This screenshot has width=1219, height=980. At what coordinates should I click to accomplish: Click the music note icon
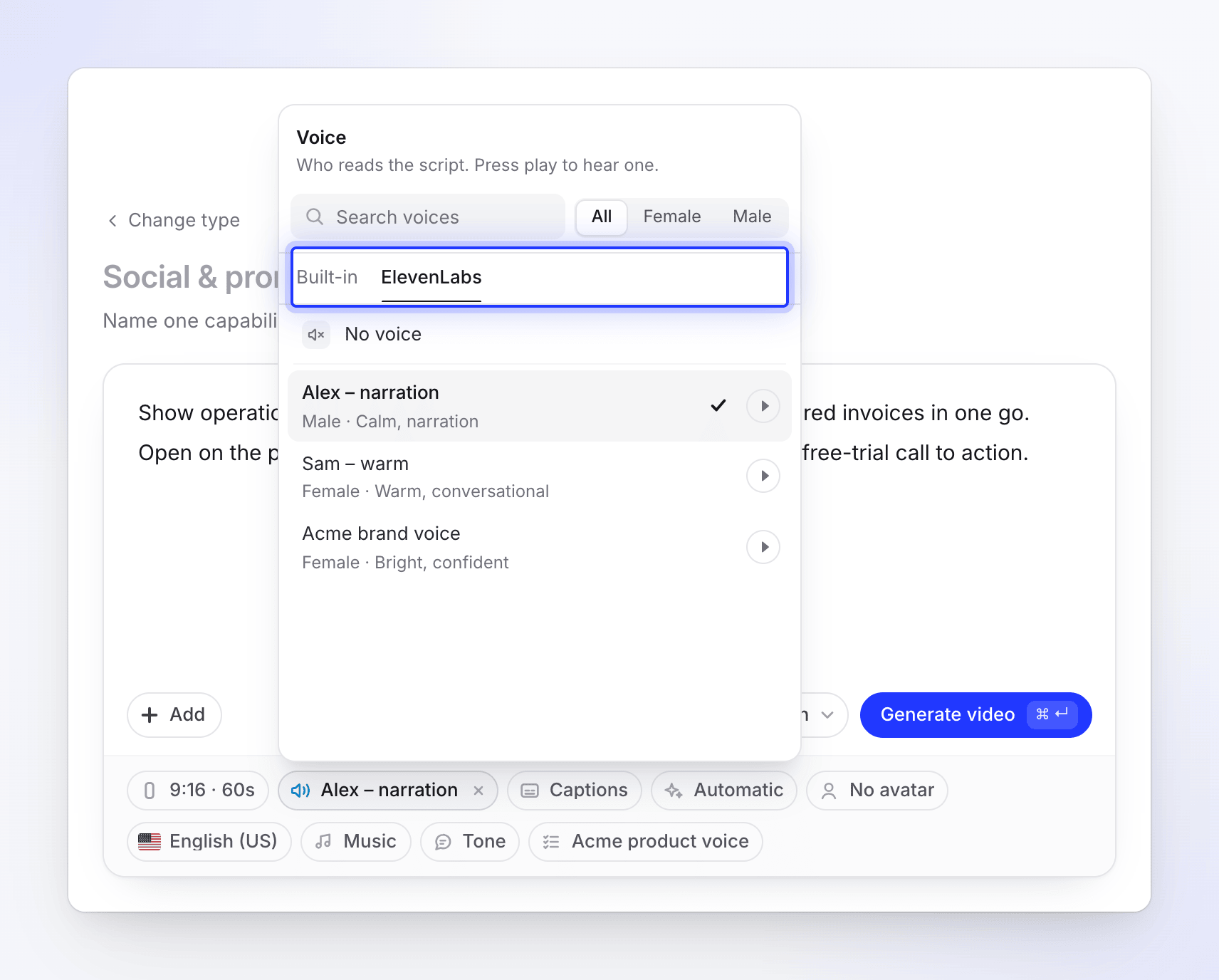[x=323, y=842]
